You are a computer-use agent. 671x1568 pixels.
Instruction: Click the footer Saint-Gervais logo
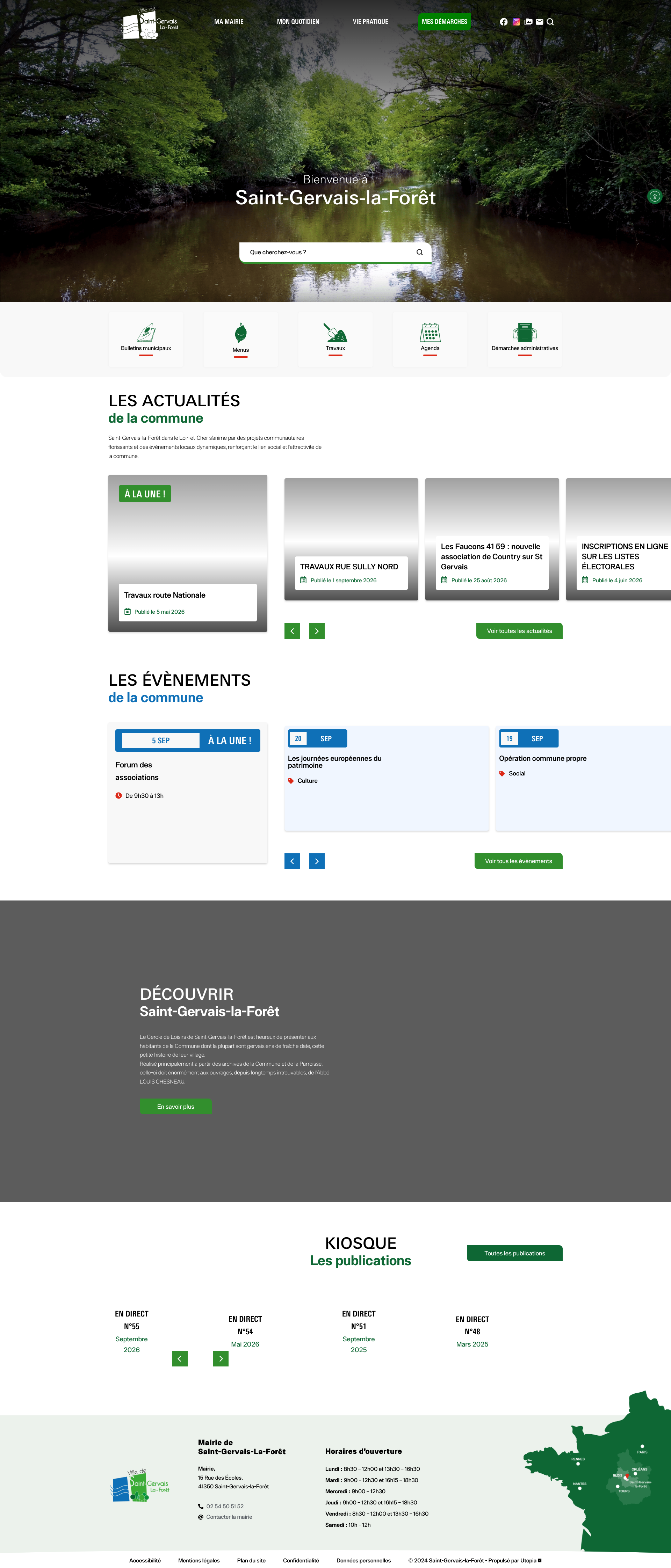tap(140, 1486)
